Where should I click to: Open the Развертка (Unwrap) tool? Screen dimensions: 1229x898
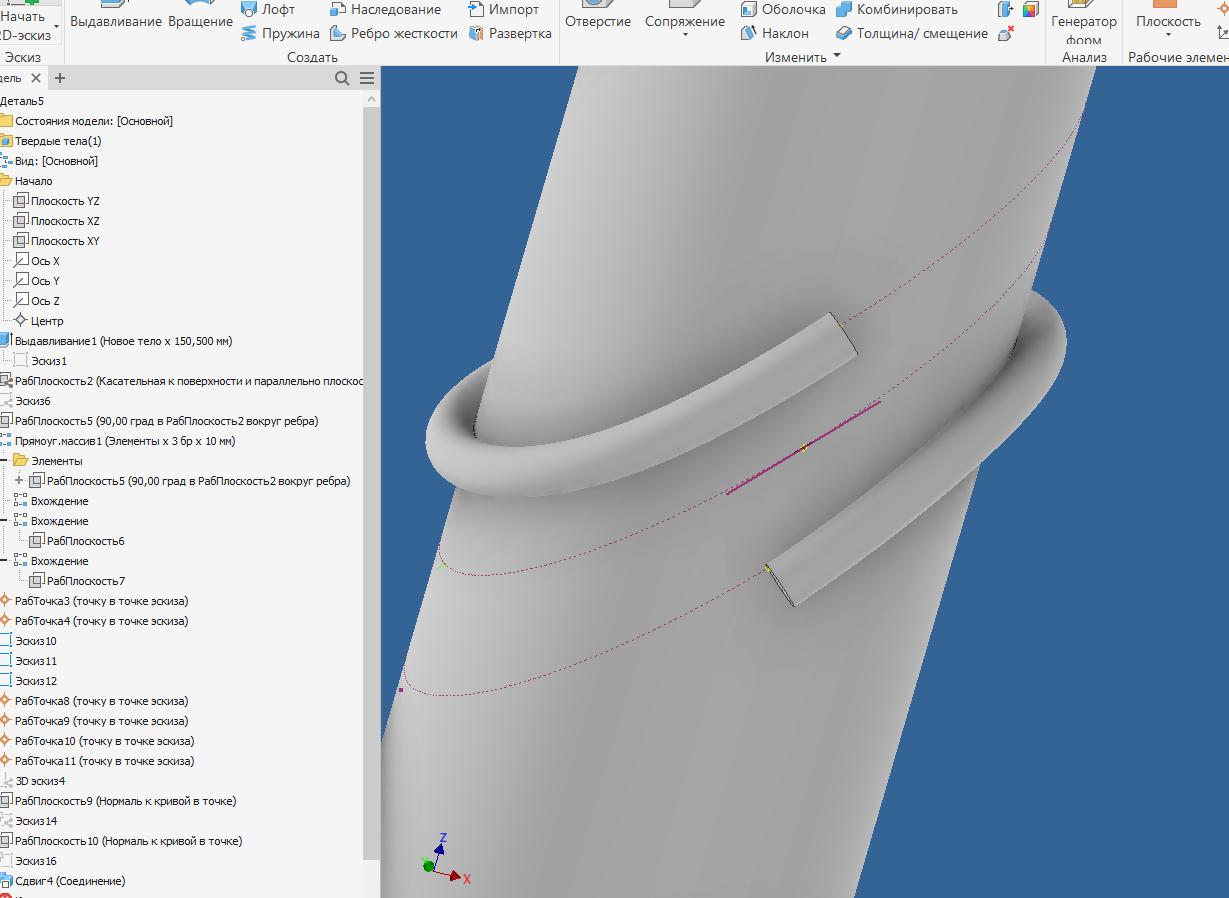tap(515, 32)
